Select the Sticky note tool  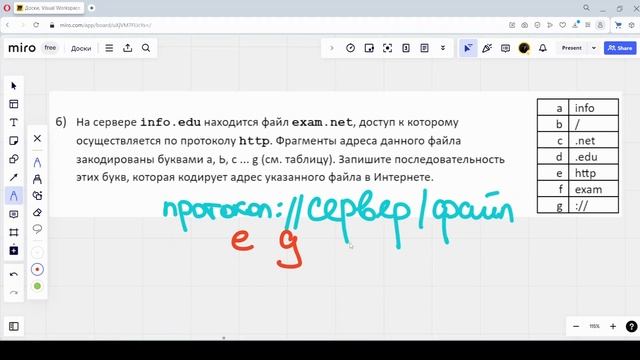coord(14,141)
